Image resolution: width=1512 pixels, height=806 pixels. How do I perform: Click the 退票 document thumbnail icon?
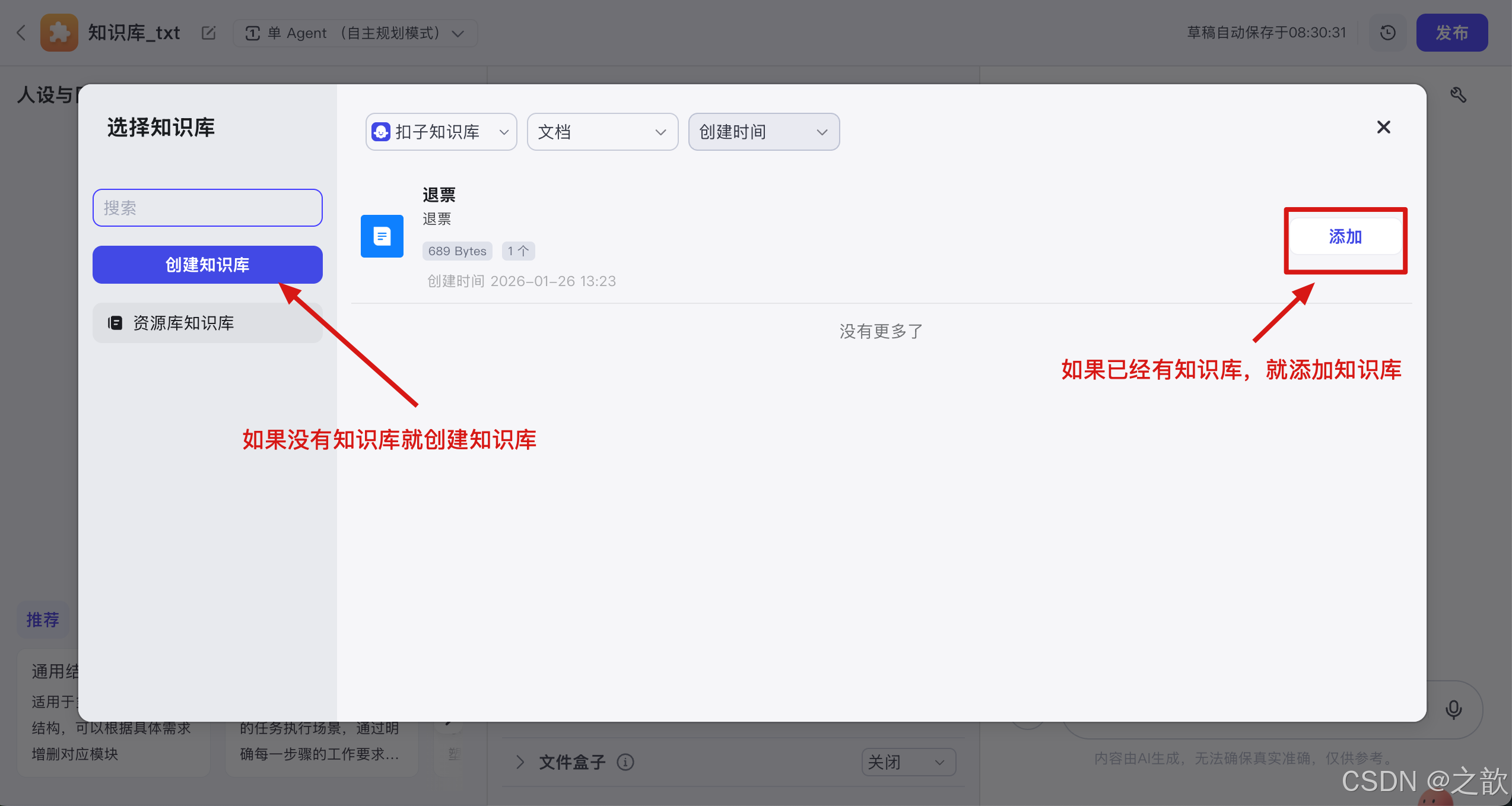(x=382, y=236)
